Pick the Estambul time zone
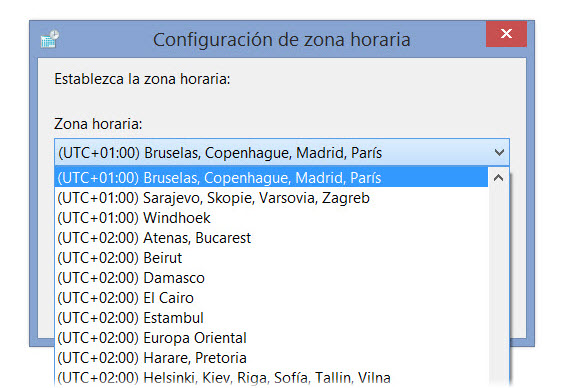568x388 pixels. (x=271, y=318)
